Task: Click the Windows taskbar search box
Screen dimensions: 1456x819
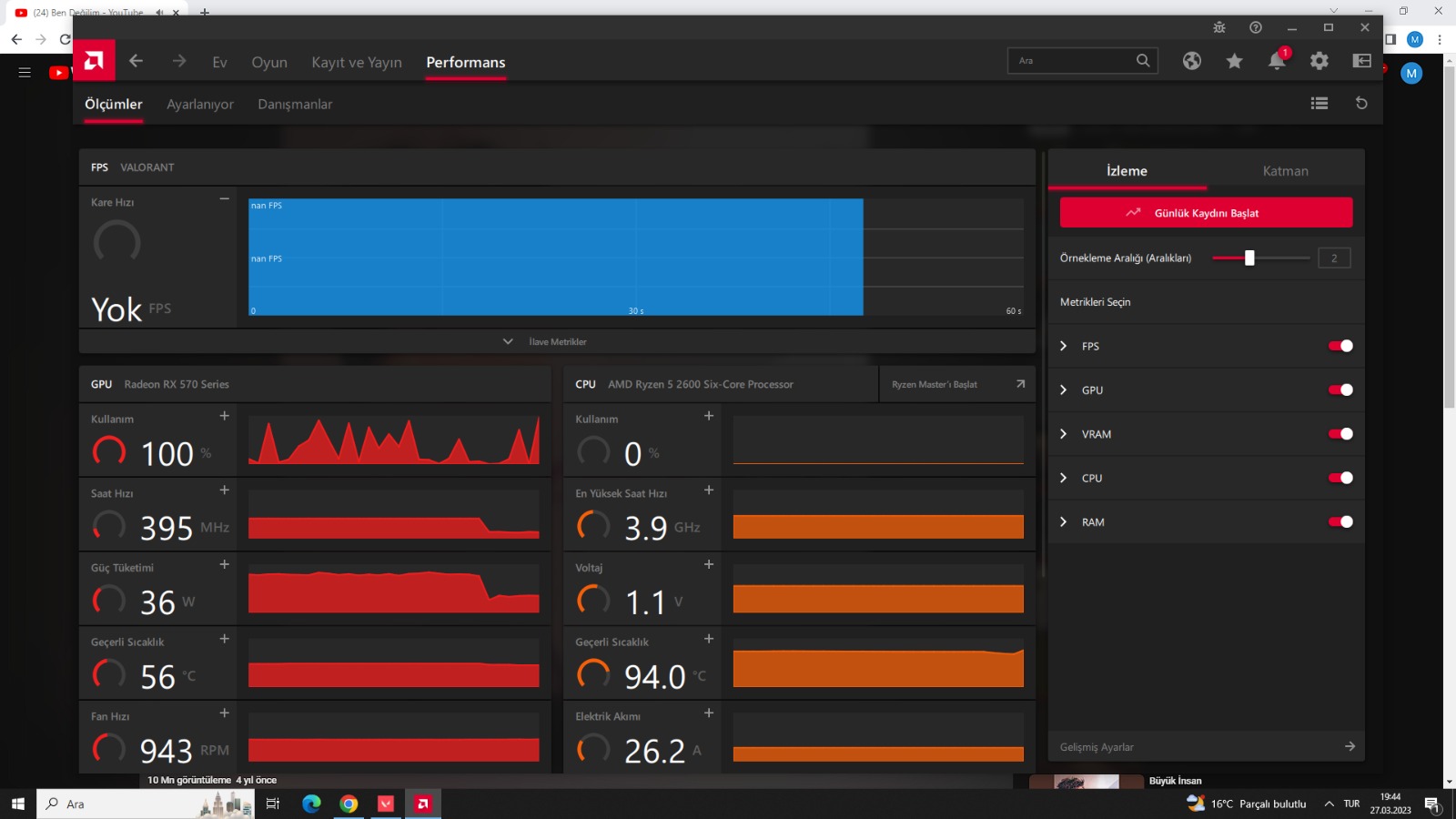Action: tap(146, 804)
